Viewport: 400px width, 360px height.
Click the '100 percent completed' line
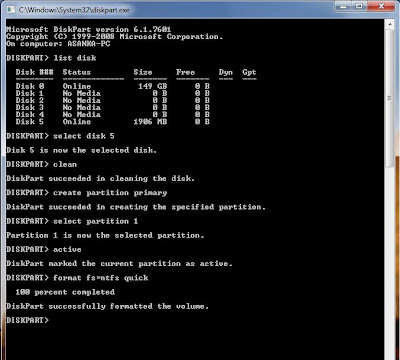click(65, 292)
